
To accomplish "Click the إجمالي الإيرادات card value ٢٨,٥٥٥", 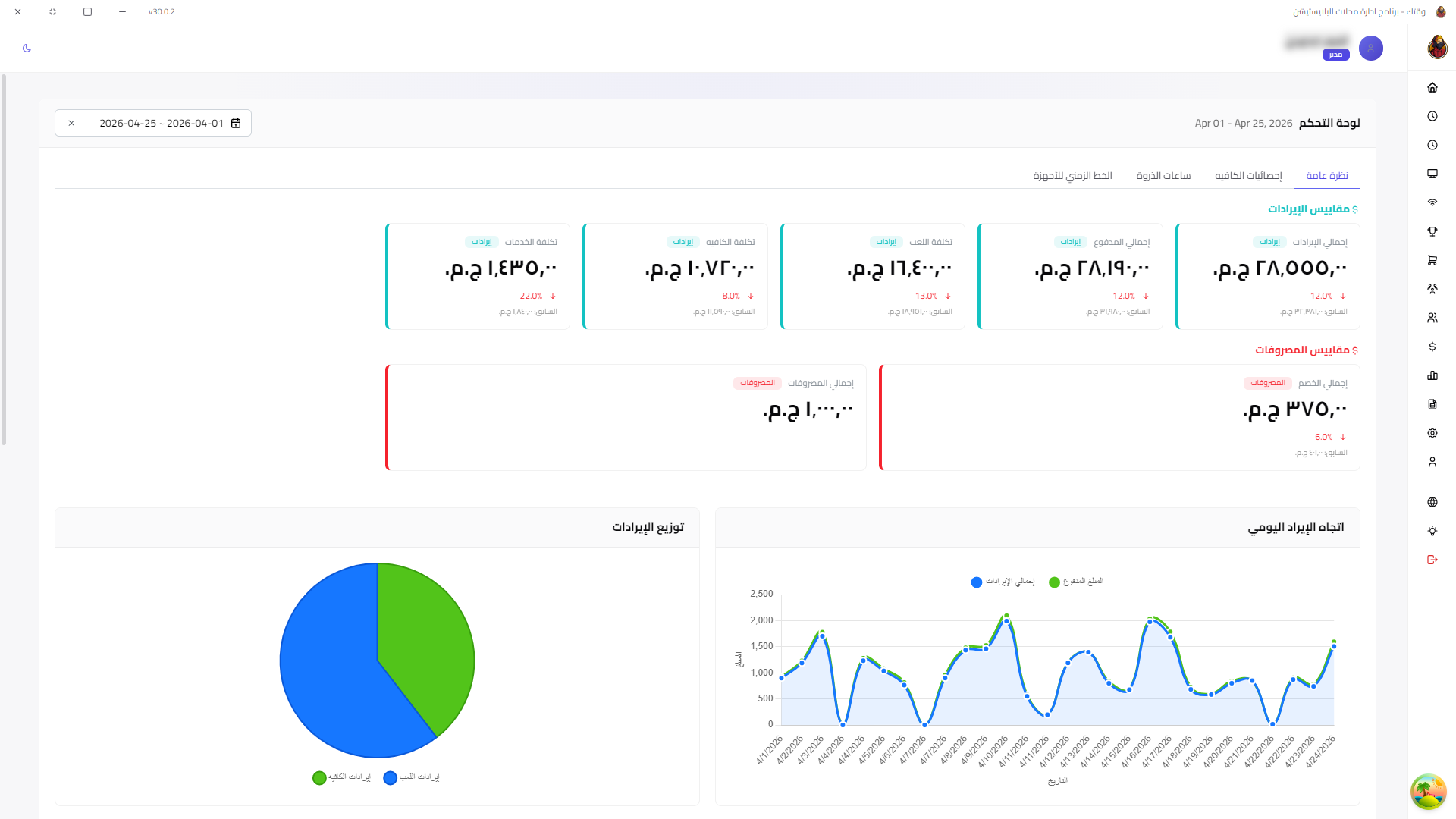I will click(1280, 268).
